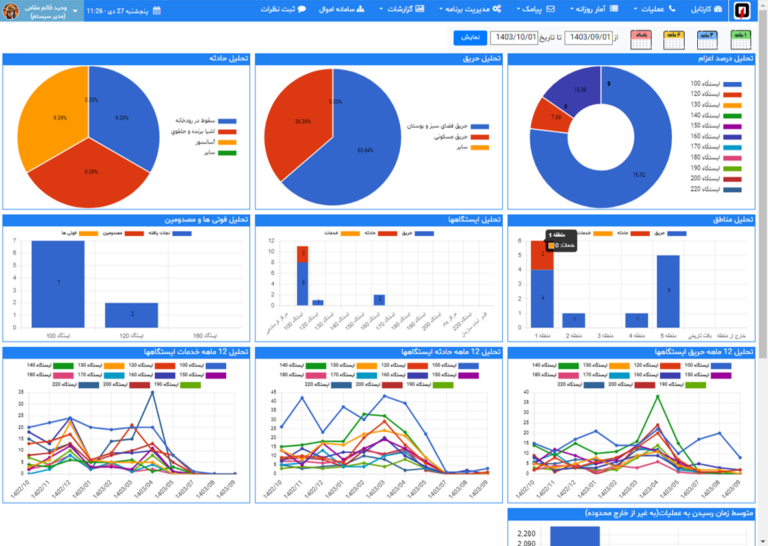Select the 3-month blue calendar icon

click(x=707, y=40)
